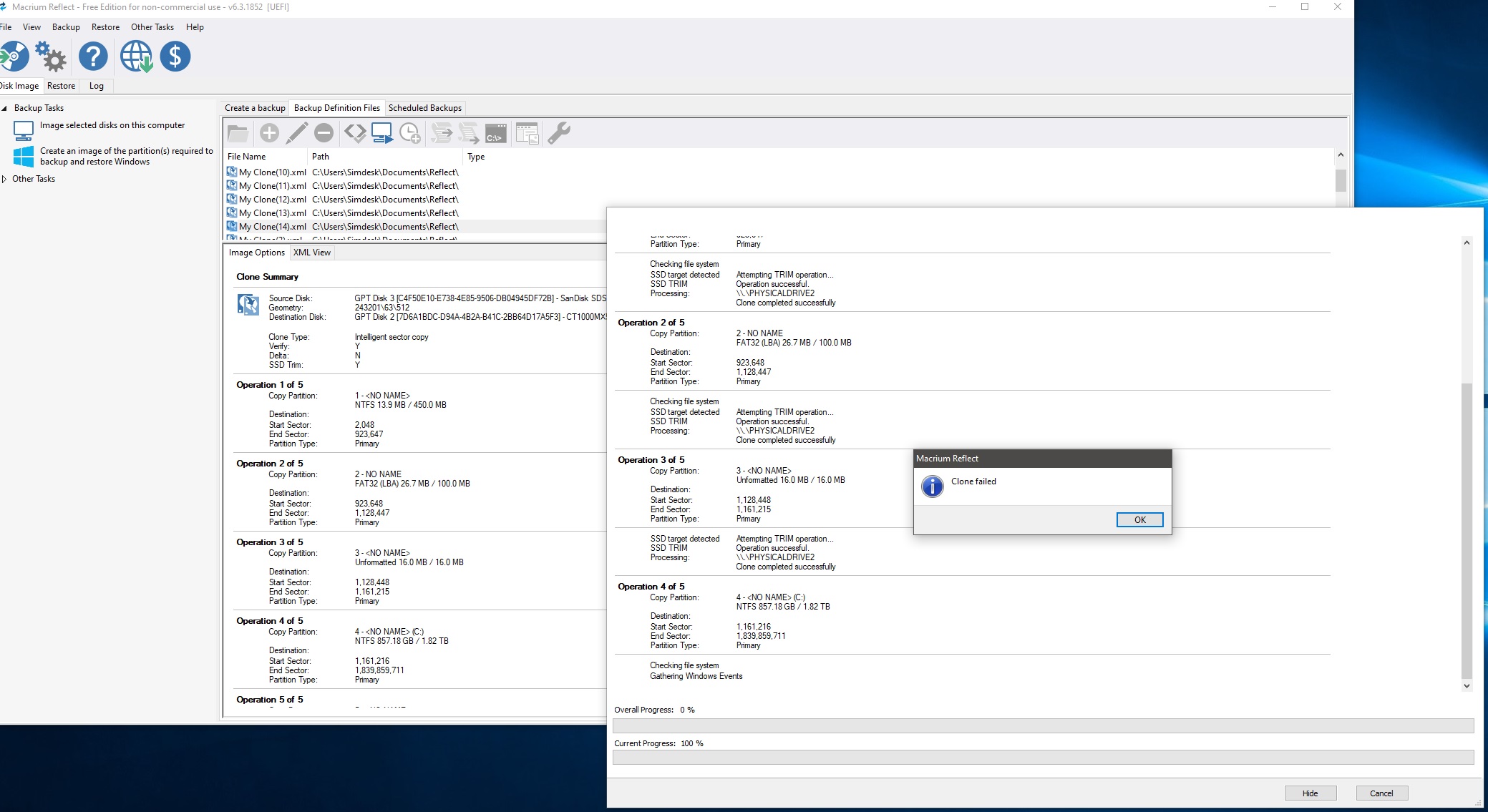Click the Path column header

point(385,157)
